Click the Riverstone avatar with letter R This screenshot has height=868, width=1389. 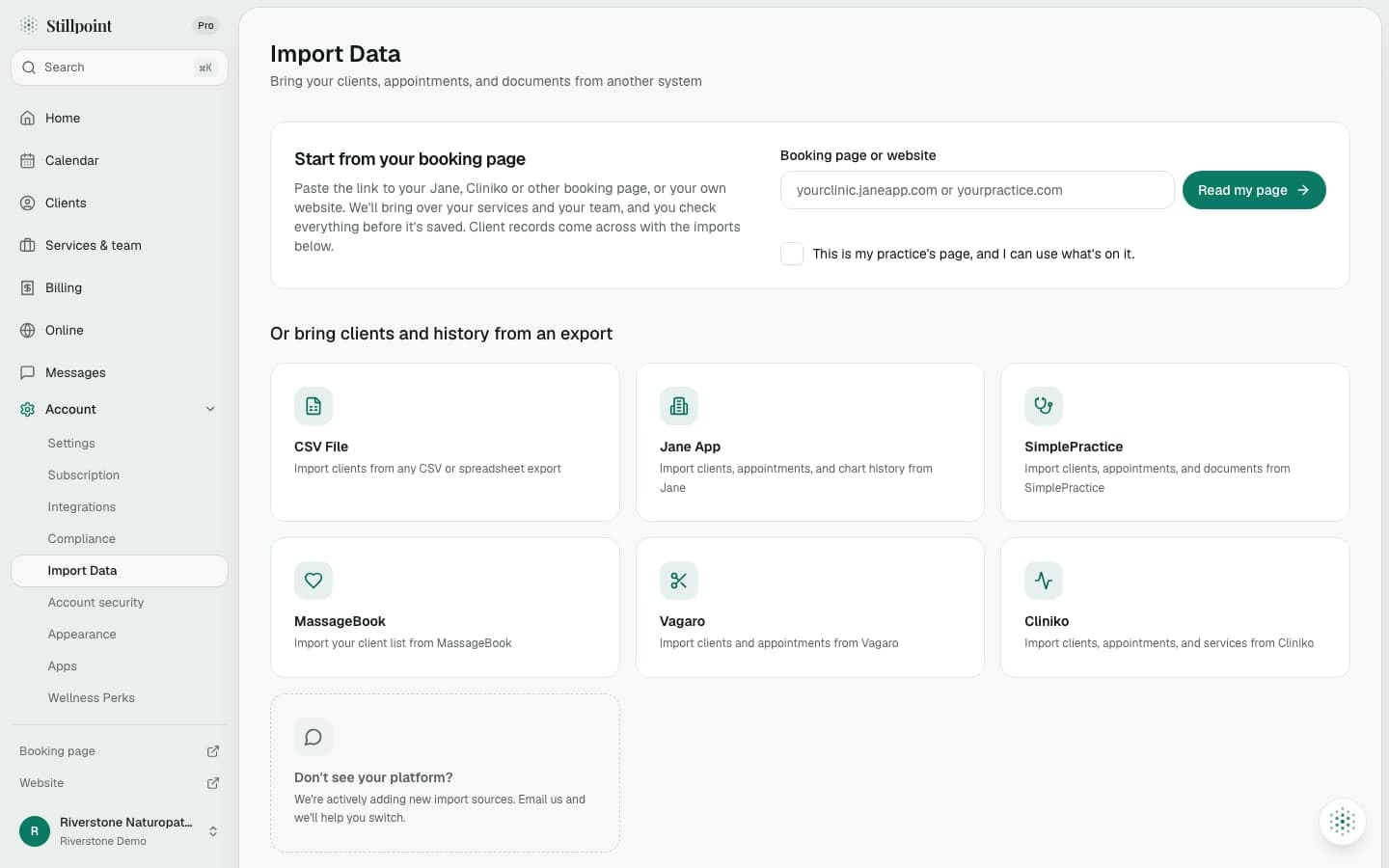click(35, 831)
